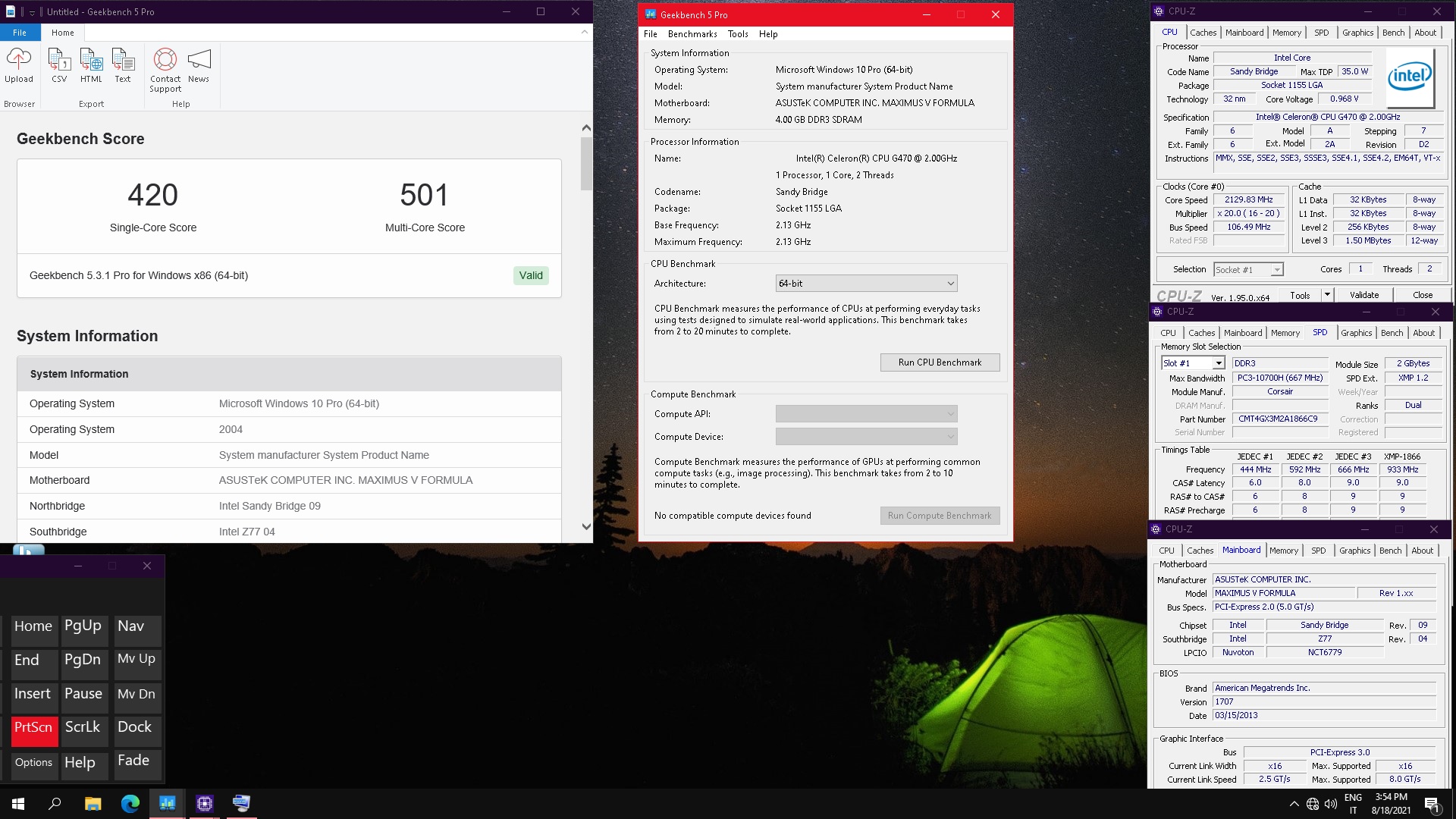Viewport: 1456px width, 819px height.
Task: Open taskbar Search icon
Action: tap(55, 804)
